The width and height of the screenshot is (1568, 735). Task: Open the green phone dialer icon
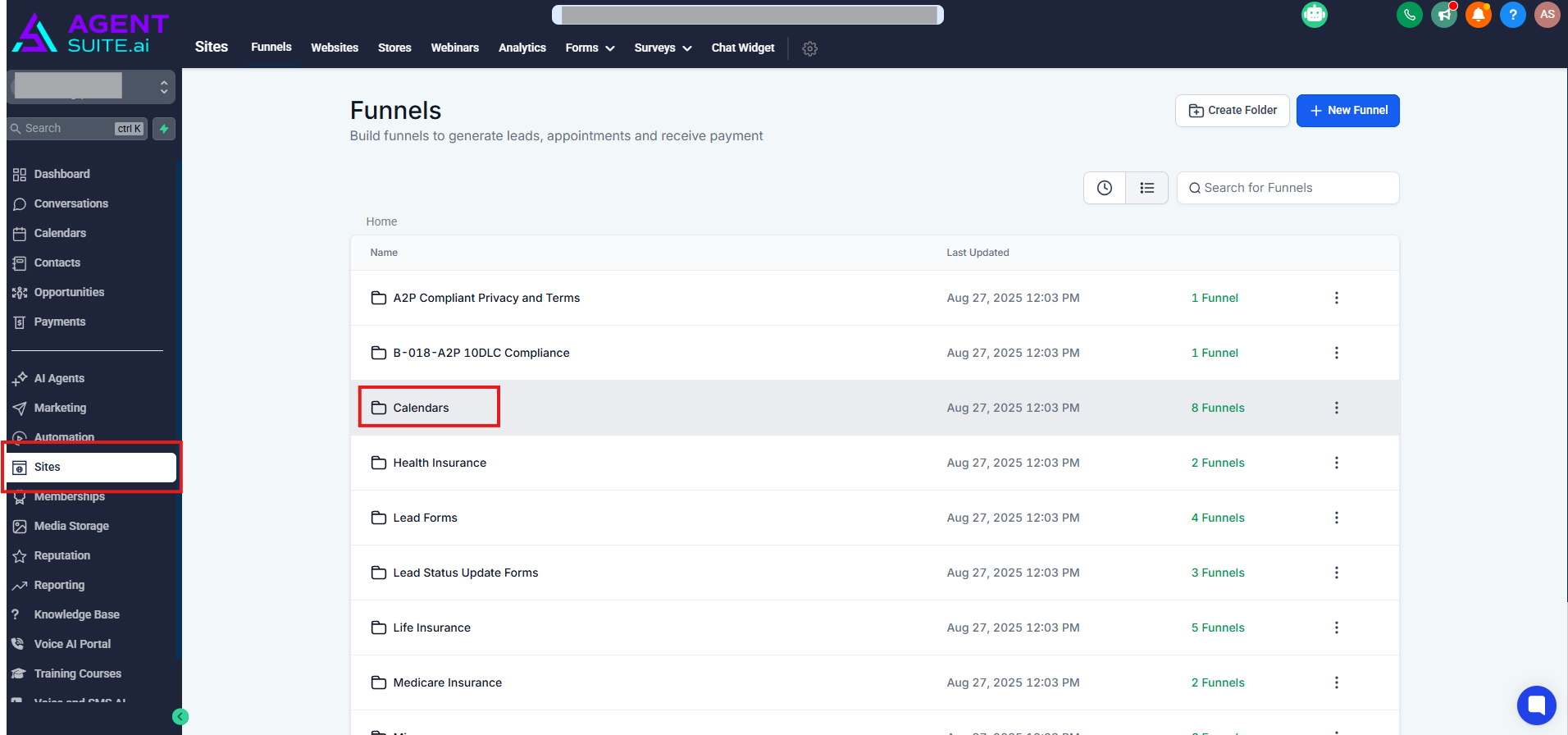tap(1410, 15)
